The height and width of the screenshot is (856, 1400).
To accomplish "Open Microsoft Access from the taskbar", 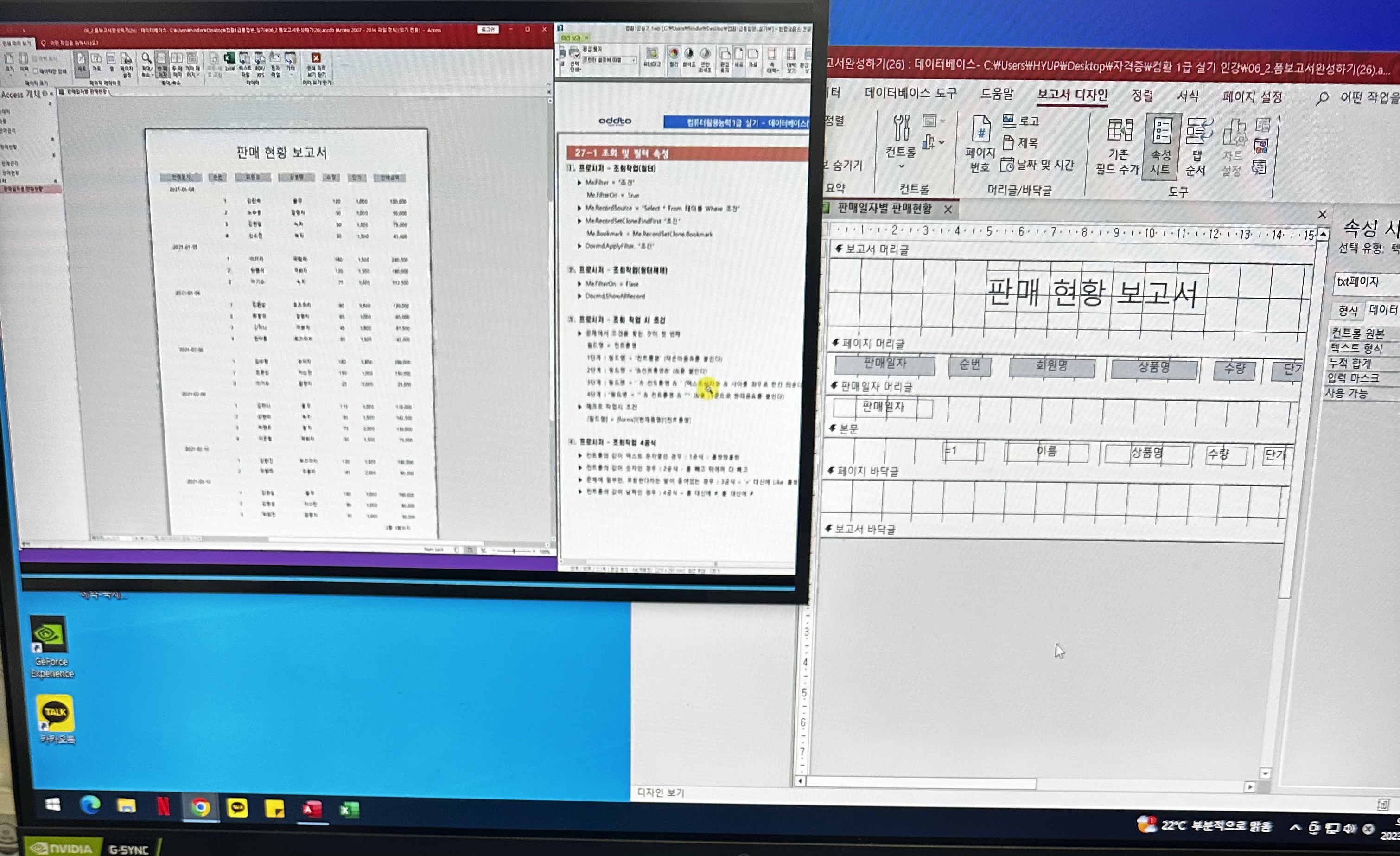I will [312, 809].
